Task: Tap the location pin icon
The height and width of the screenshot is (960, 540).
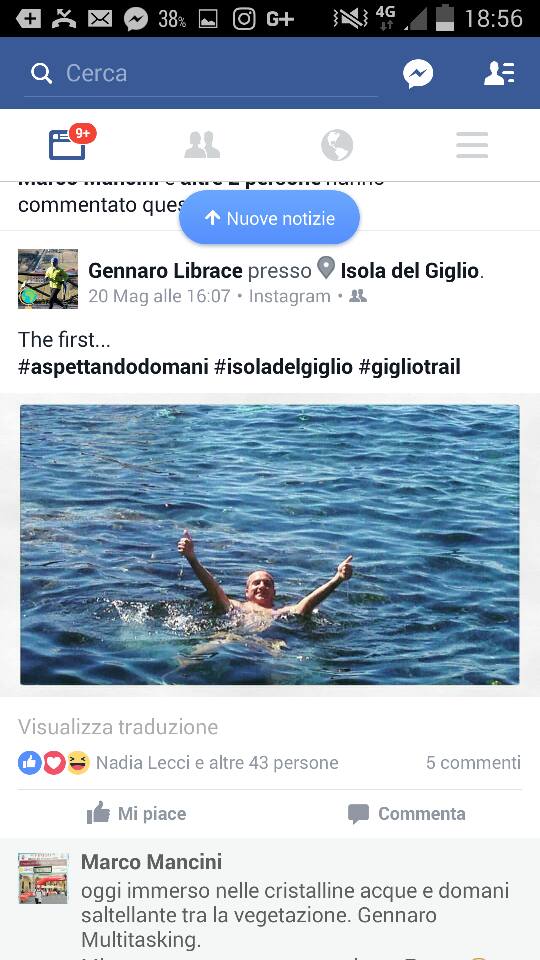Action: click(x=326, y=268)
